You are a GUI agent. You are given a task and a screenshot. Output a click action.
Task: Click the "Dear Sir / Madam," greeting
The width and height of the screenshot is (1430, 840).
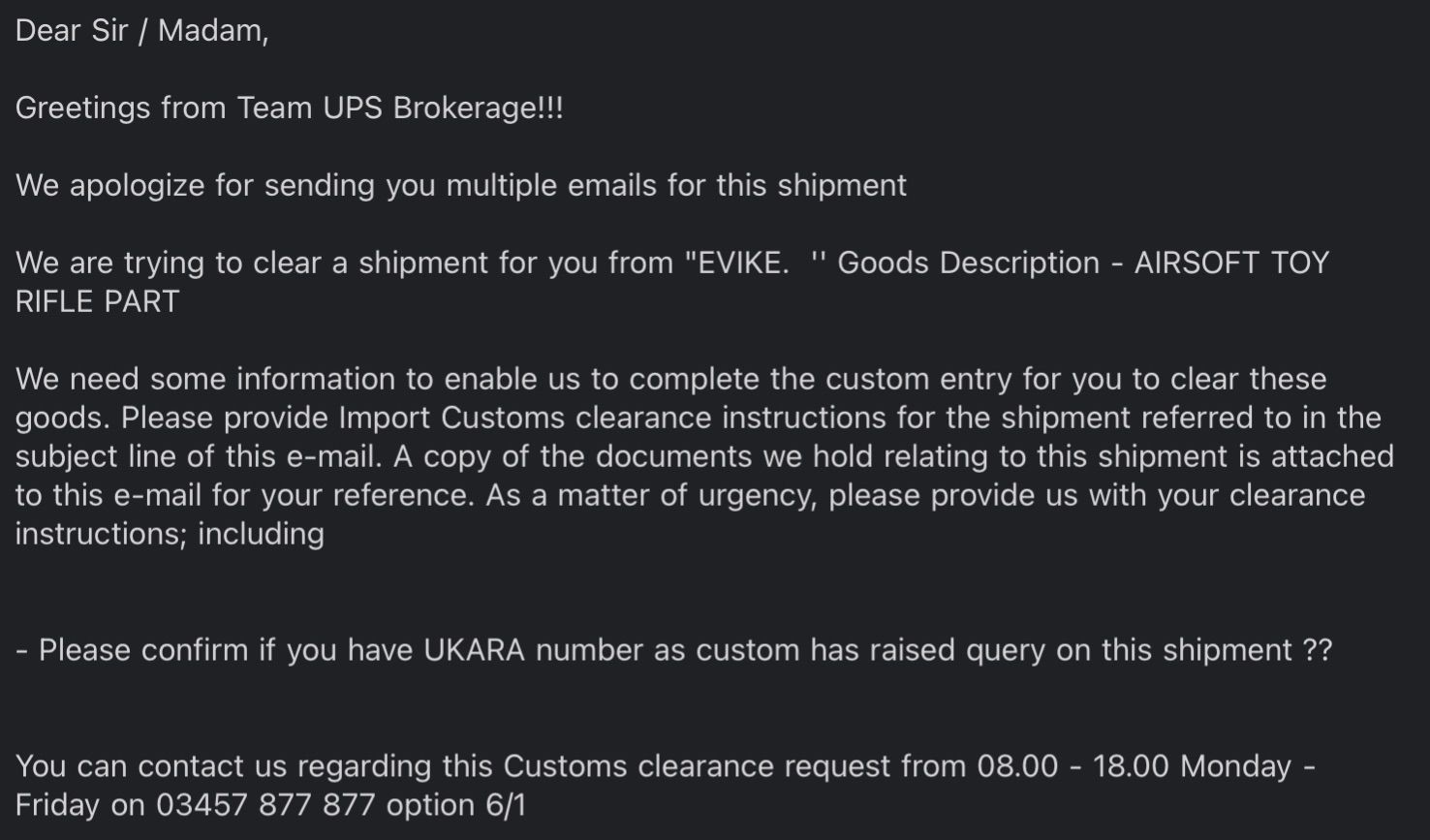pyautogui.click(x=141, y=31)
